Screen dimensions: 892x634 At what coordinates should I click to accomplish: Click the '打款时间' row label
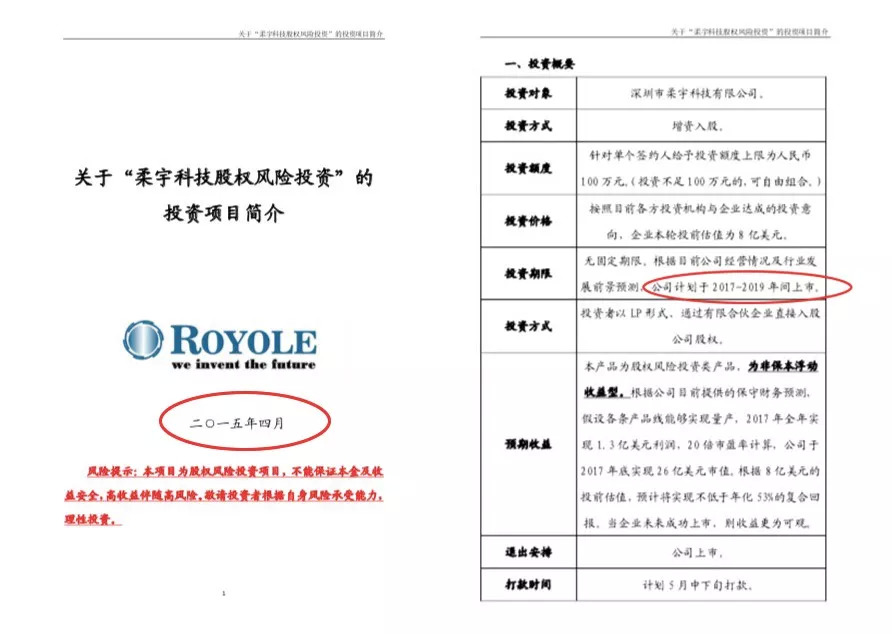click(528, 584)
